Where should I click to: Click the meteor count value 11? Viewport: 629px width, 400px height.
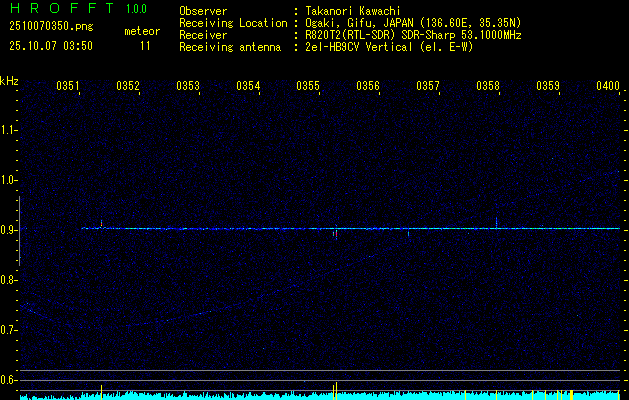[x=146, y=46]
